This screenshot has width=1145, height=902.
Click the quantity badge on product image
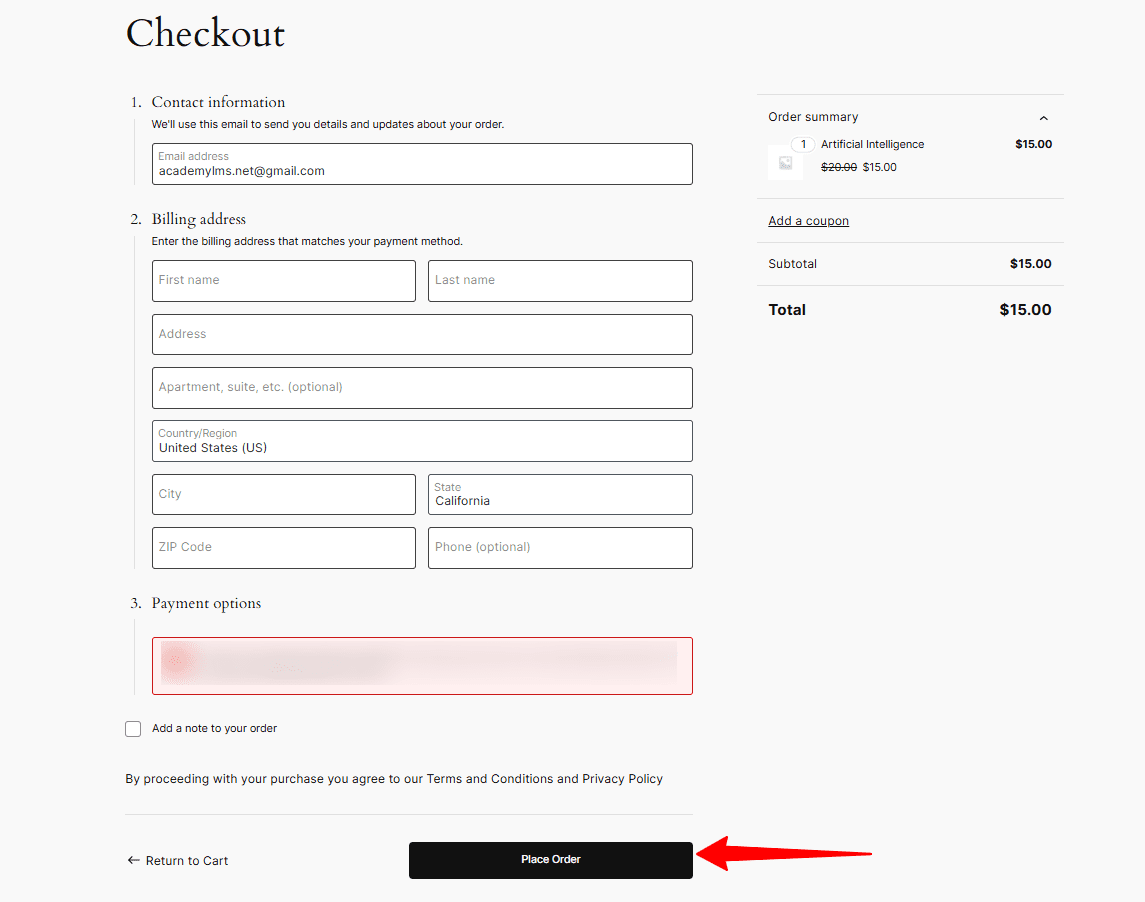tap(802, 145)
